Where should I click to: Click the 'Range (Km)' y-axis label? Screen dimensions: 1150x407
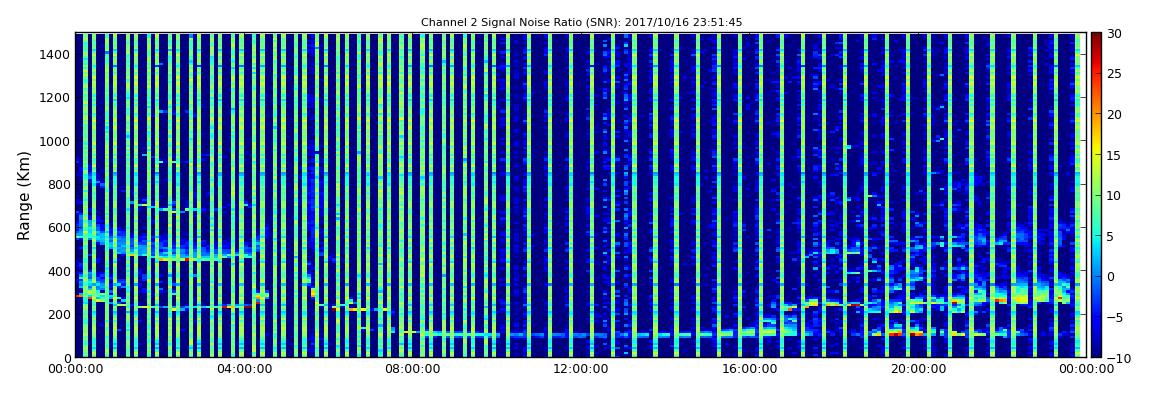24,196
